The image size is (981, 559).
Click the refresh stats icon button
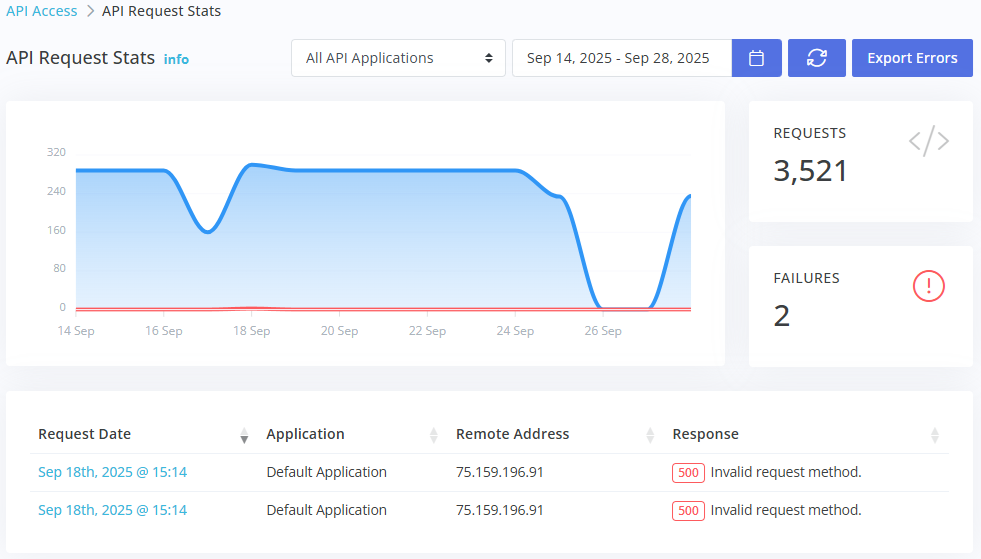point(817,58)
